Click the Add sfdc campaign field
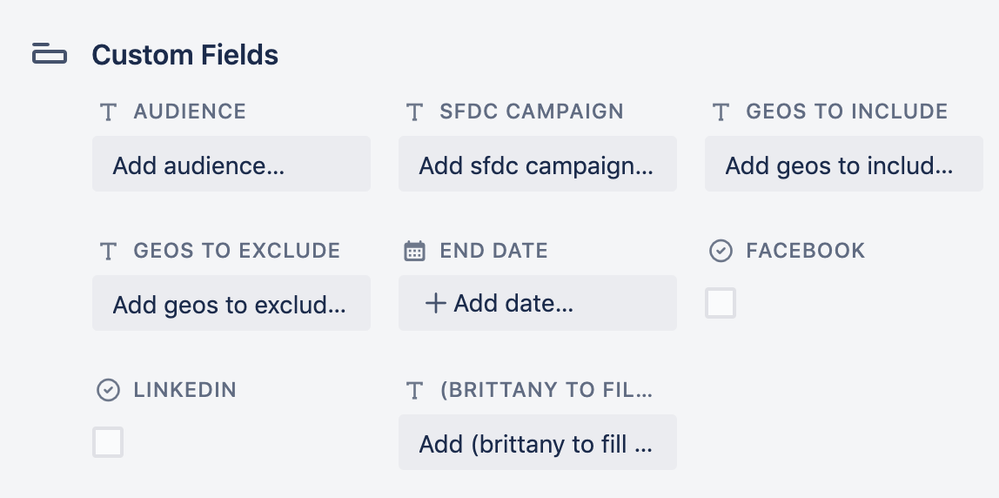The image size is (999, 498). 537,165
